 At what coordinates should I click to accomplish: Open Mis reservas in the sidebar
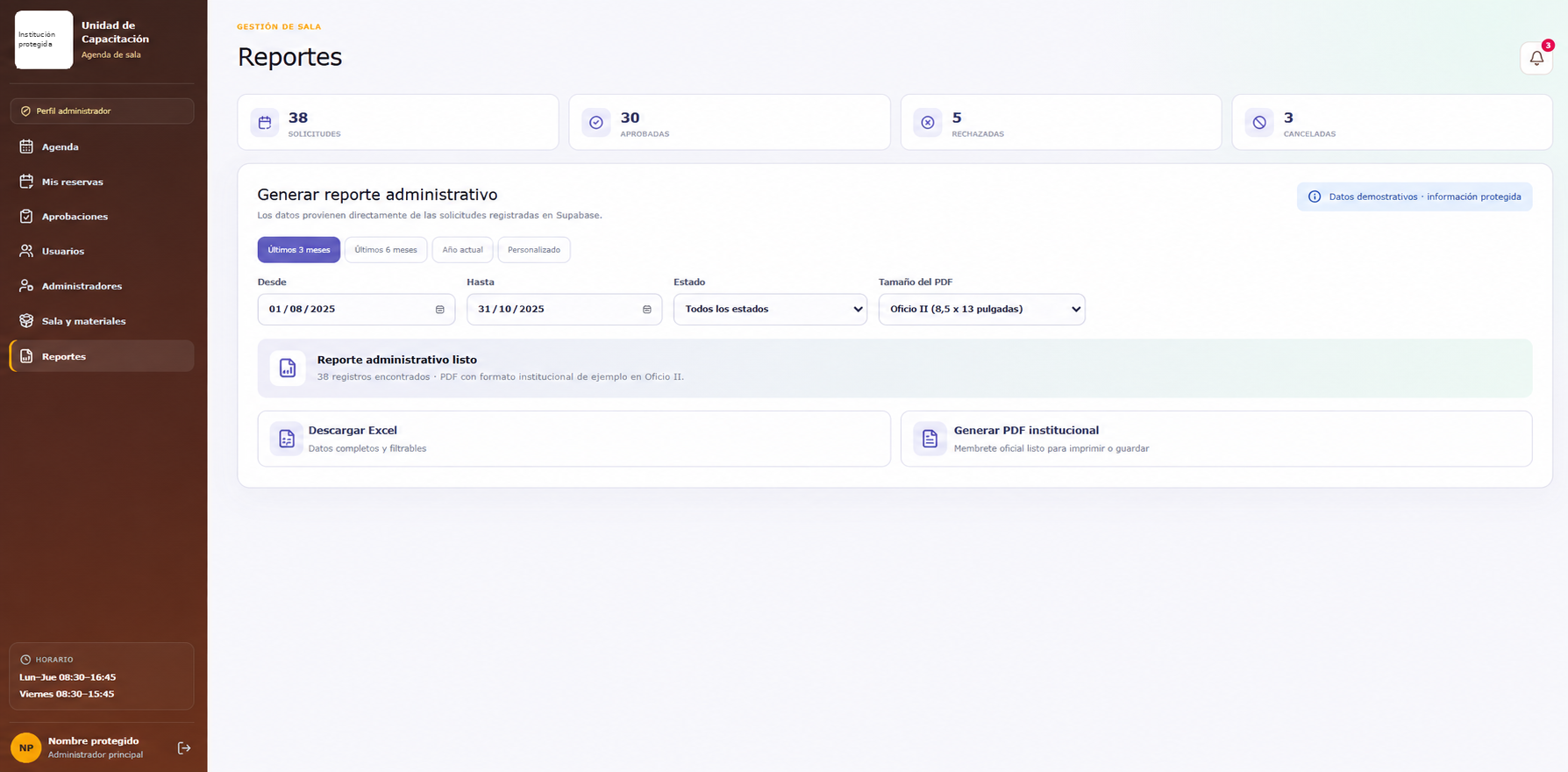(102, 182)
